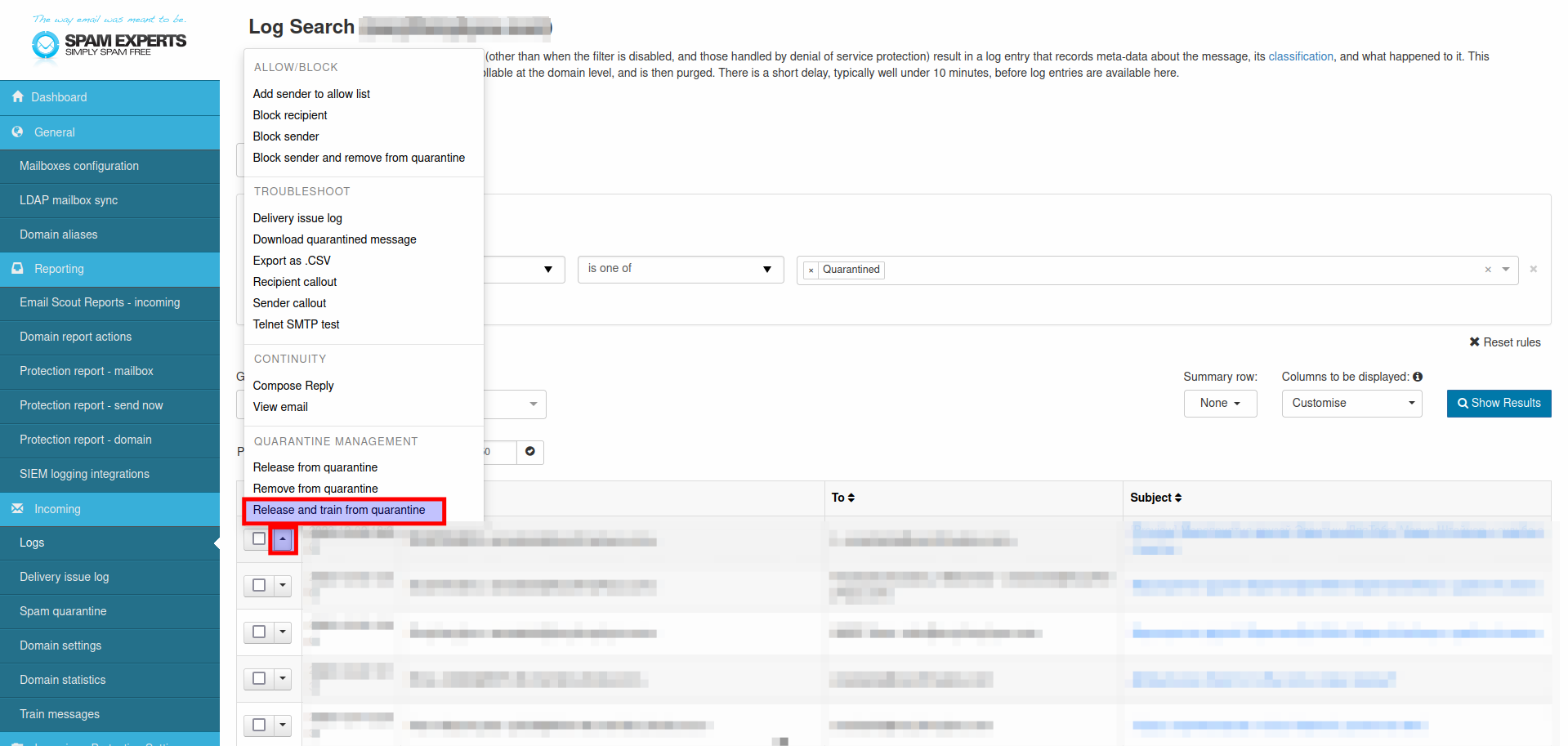Screen dimensions: 1568x746
Task: Click the Reporting section icon
Action: click(x=18, y=268)
